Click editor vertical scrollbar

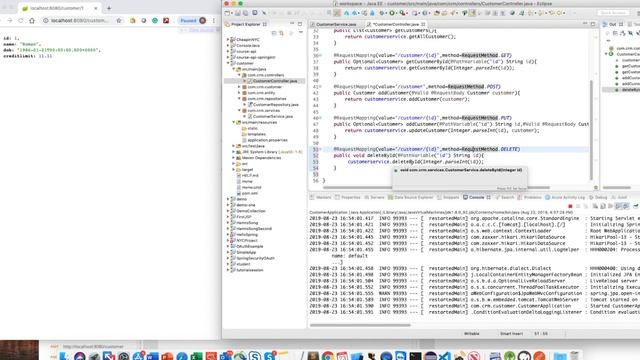pos(591,130)
